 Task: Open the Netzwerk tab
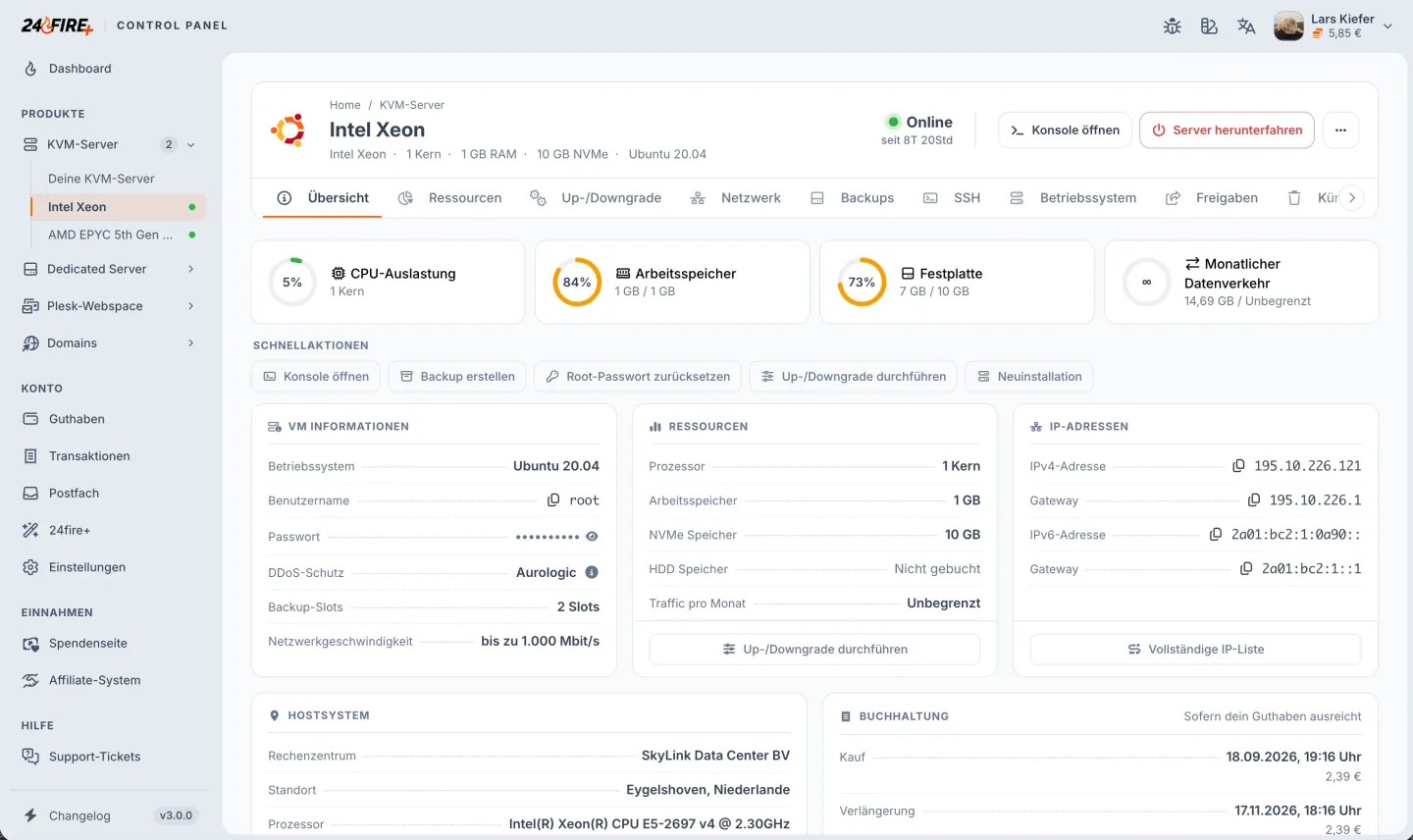(736, 198)
